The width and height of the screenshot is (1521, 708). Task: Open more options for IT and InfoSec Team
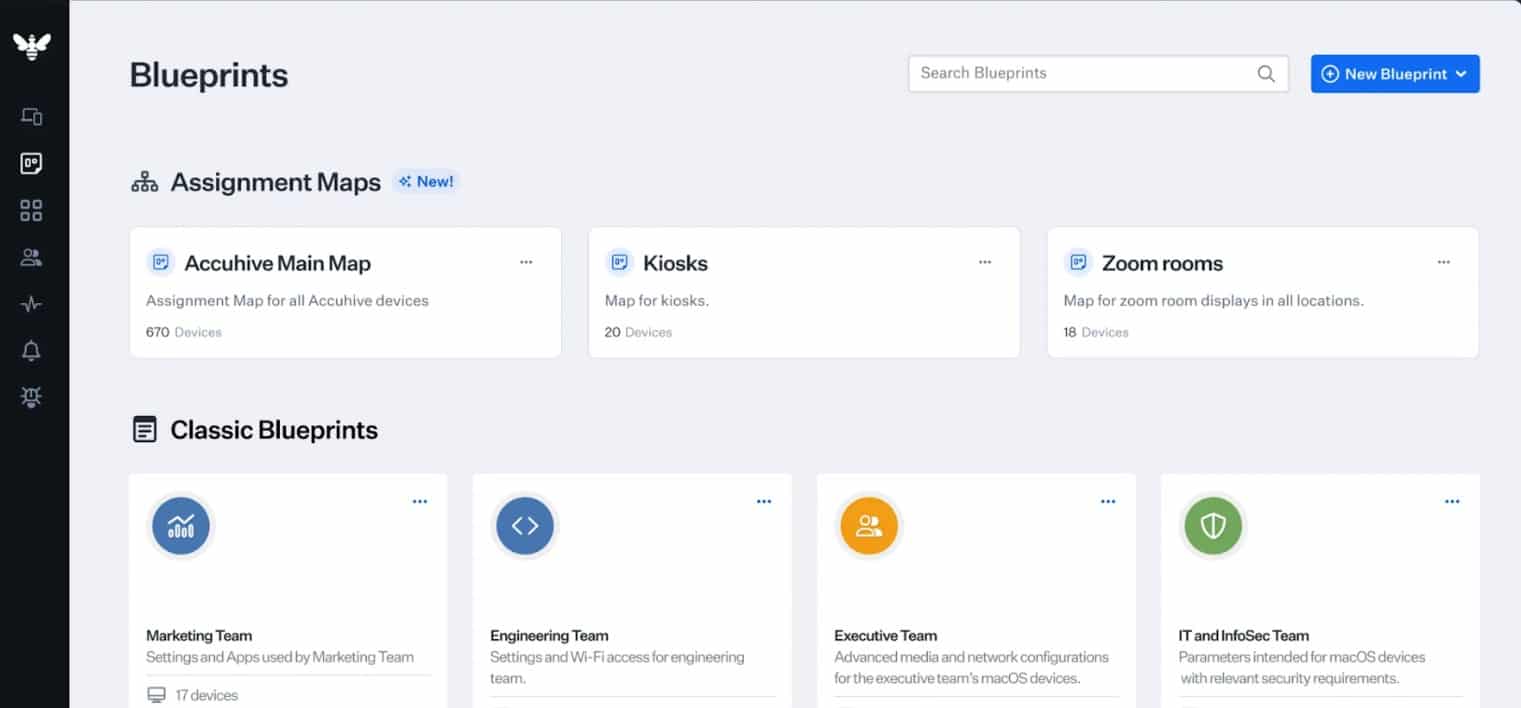click(1452, 502)
